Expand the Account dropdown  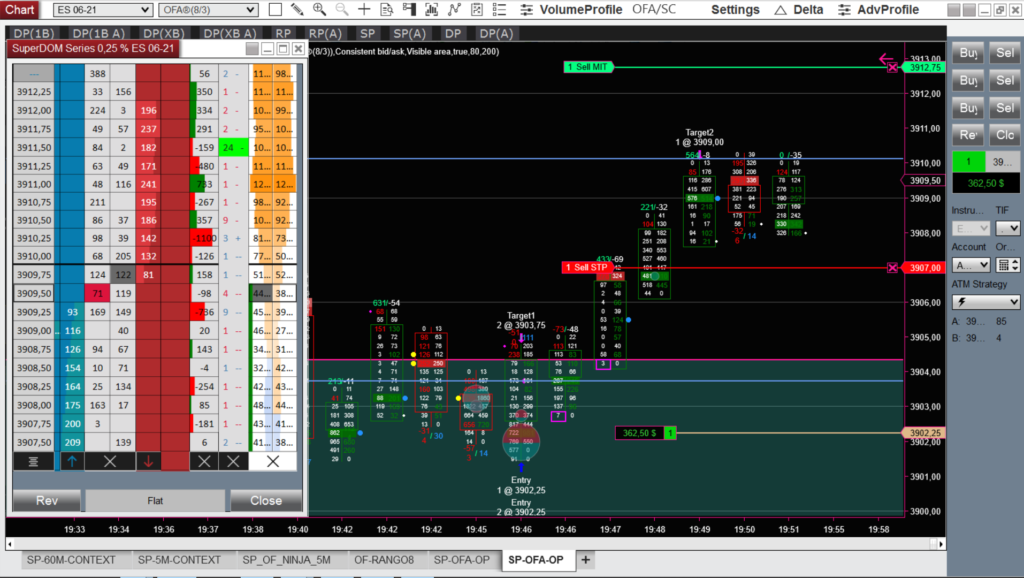pos(971,265)
